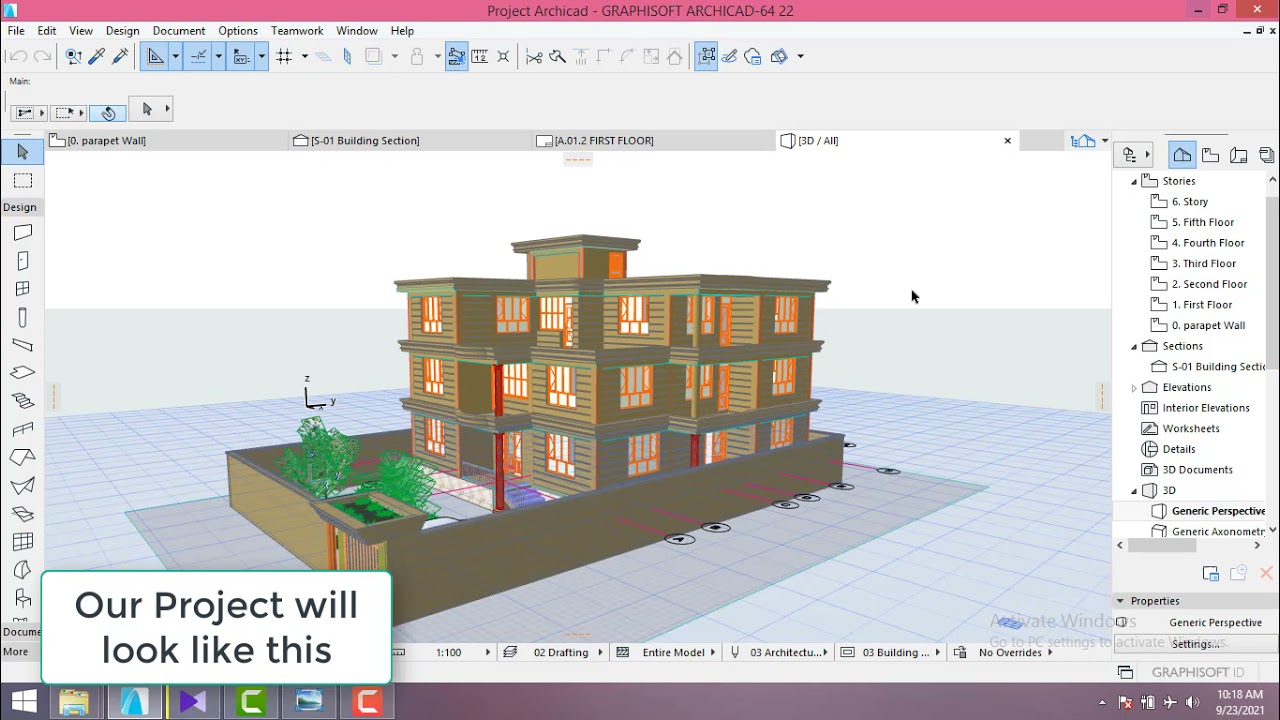This screenshot has height=720, width=1280.
Task: Select the Door tool
Action: coord(22,261)
